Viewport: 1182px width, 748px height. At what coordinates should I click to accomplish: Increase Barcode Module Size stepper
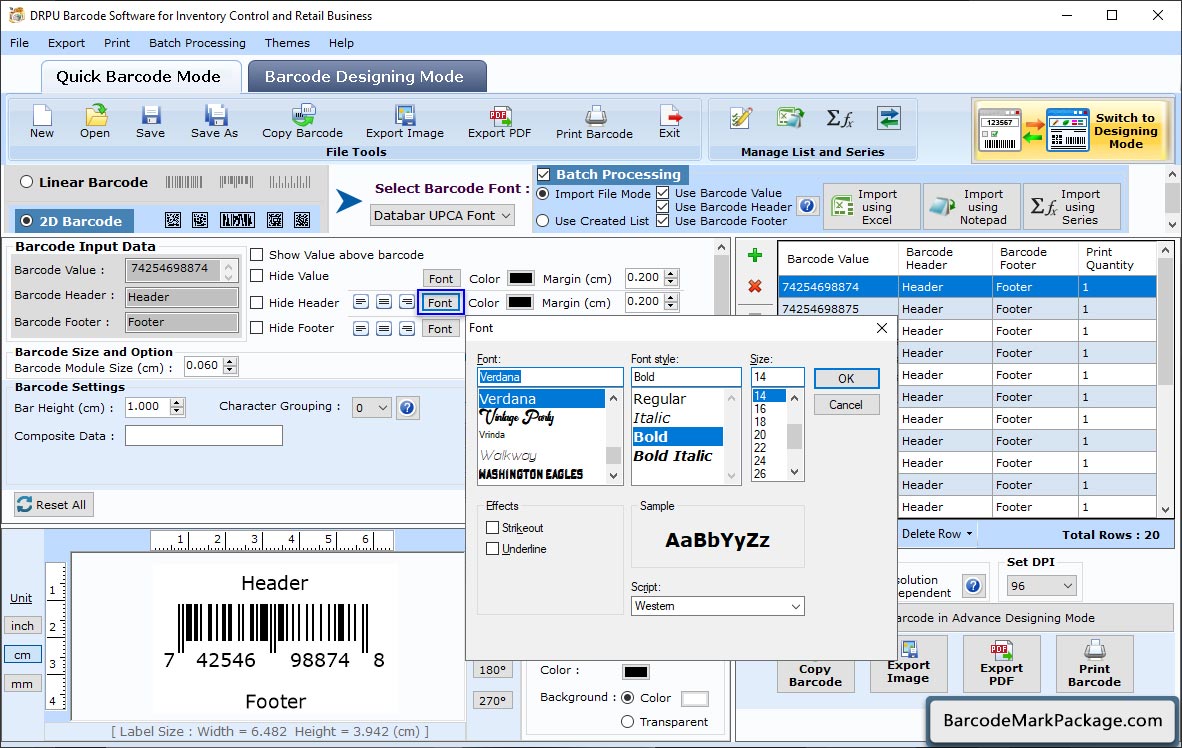point(231,361)
